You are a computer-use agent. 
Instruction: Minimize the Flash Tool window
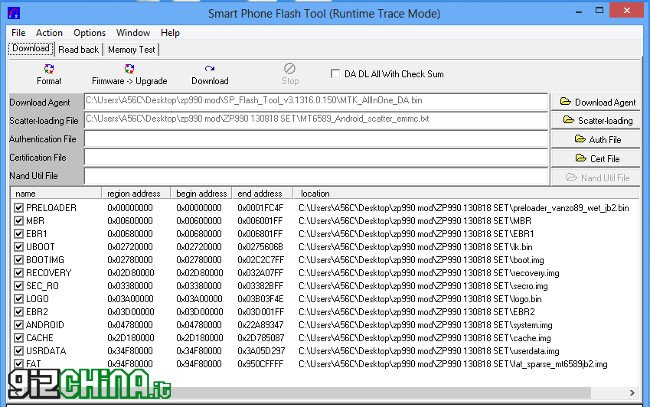tap(579, 12)
